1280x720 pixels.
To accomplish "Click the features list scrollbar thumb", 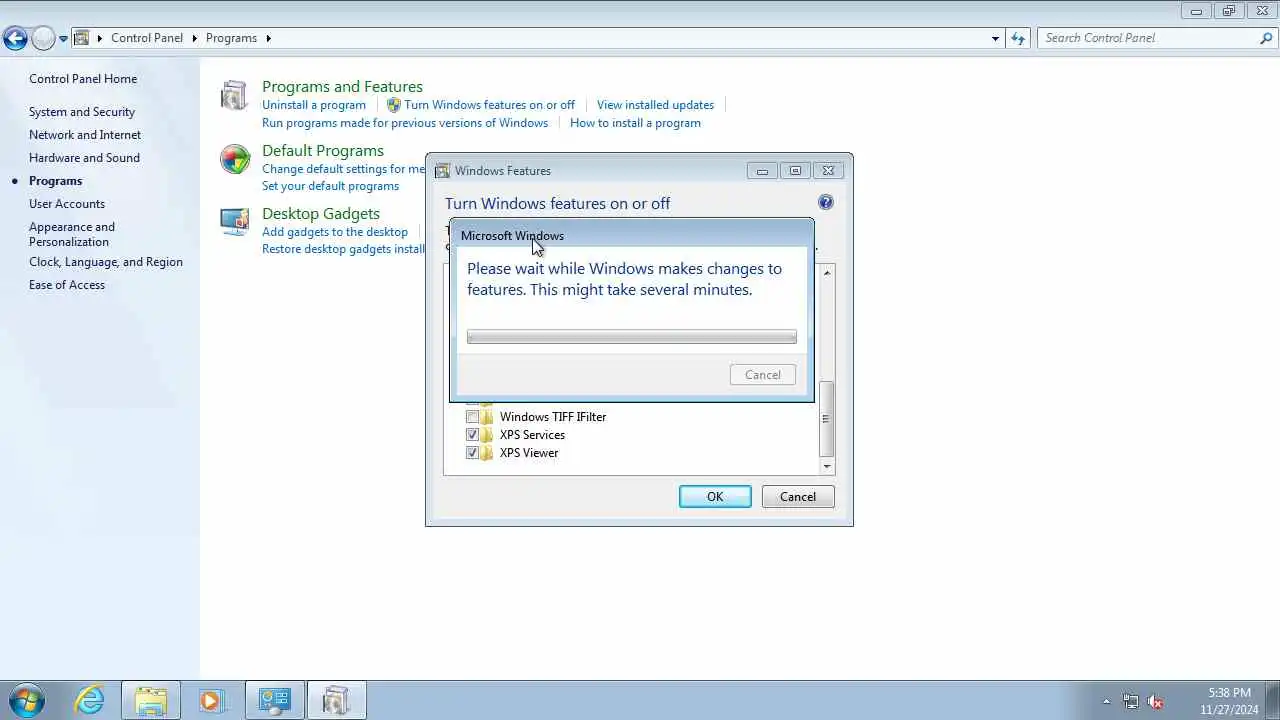I will tap(826, 419).
